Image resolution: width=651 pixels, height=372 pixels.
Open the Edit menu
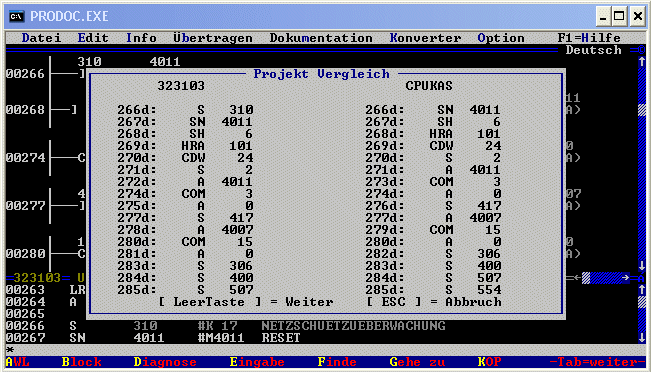pyautogui.click(x=93, y=38)
